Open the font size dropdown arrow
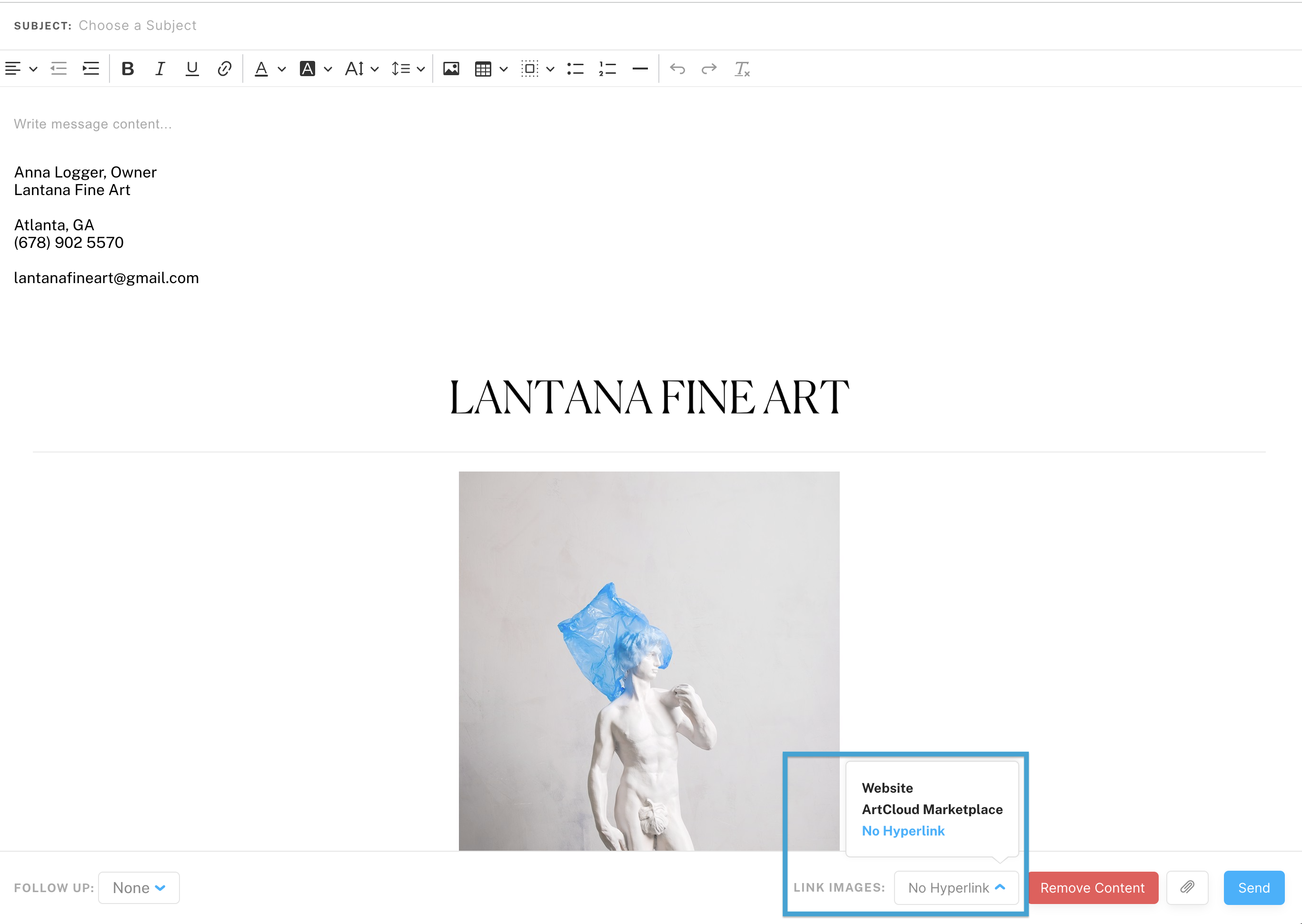This screenshot has height=924, width=1302. click(x=375, y=69)
